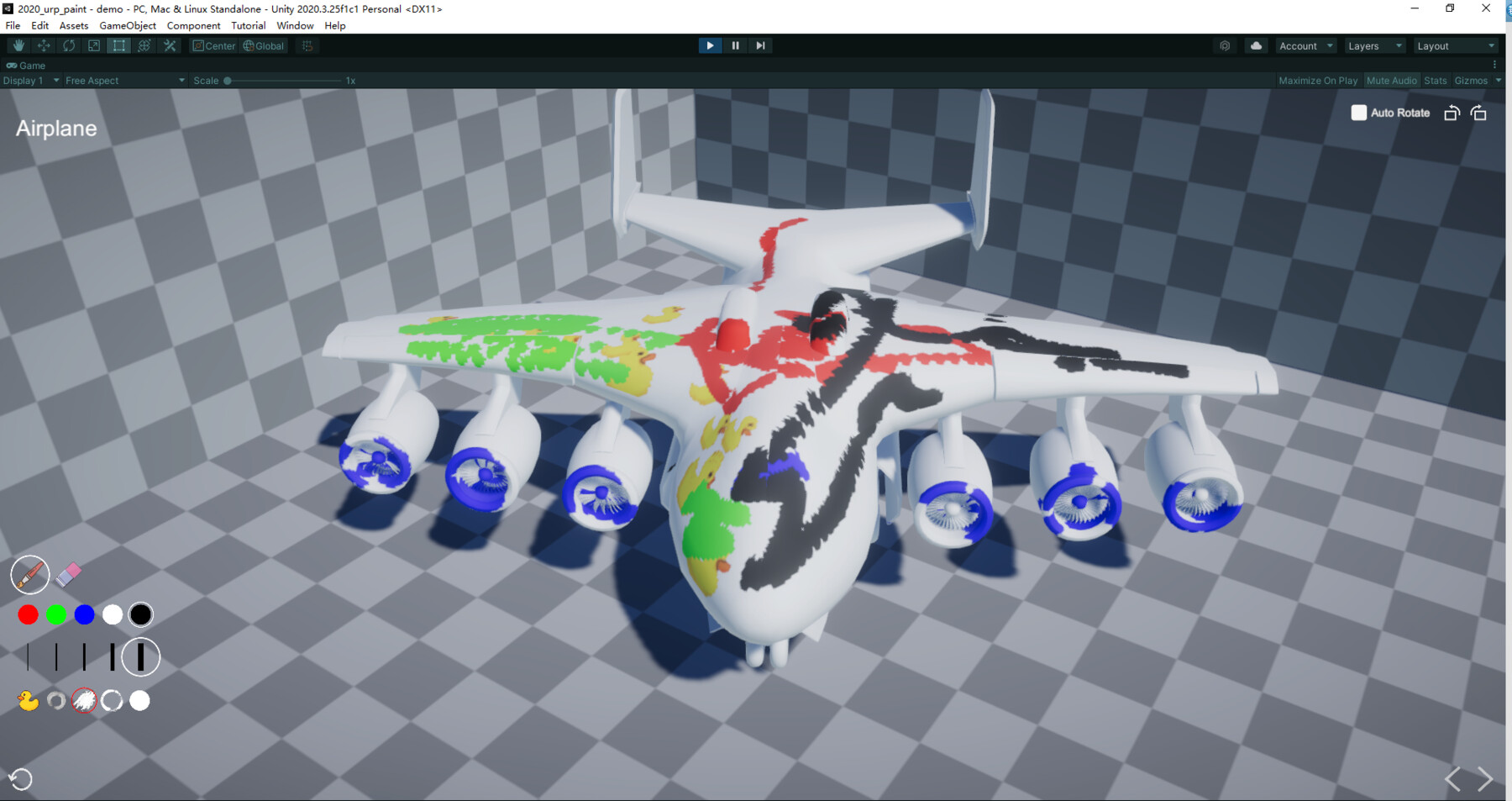Select the Rotate tool

tap(68, 45)
